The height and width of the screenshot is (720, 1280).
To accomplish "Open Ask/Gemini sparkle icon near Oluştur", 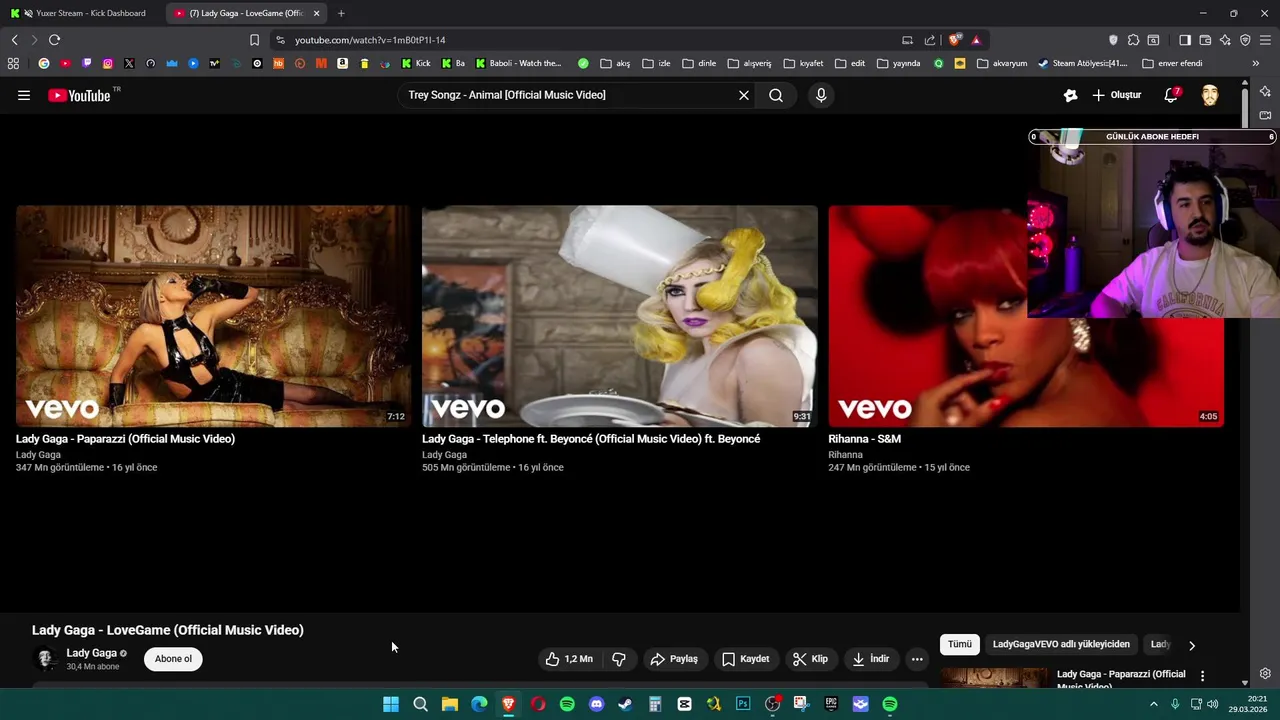I will tap(1071, 95).
